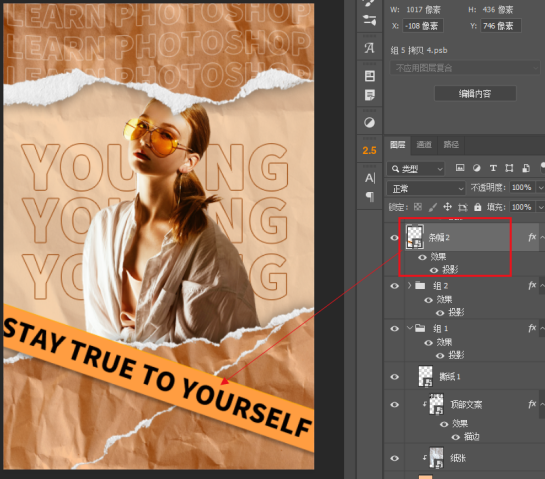Toggle 效果 visibility under 条幅 2
This screenshot has height=479, width=545.
point(422,257)
